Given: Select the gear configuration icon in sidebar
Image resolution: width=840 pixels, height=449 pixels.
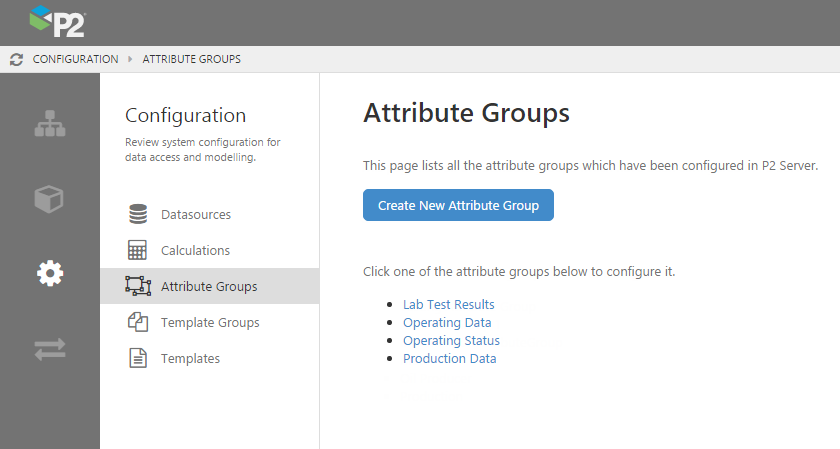Looking at the screenshot, I should 49,273.
